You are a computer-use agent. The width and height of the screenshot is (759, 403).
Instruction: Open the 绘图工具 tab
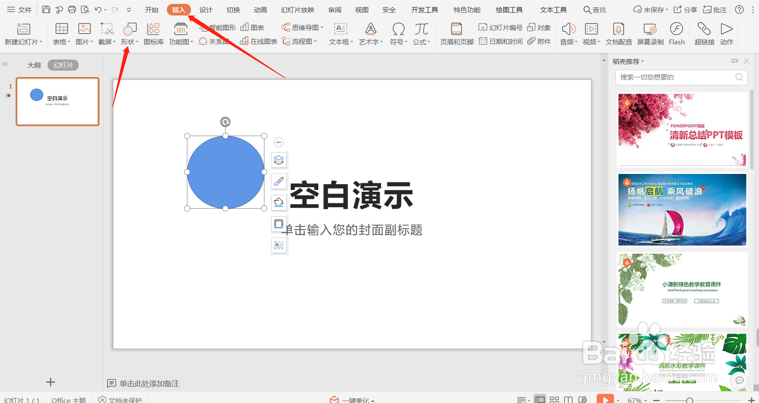509,10
